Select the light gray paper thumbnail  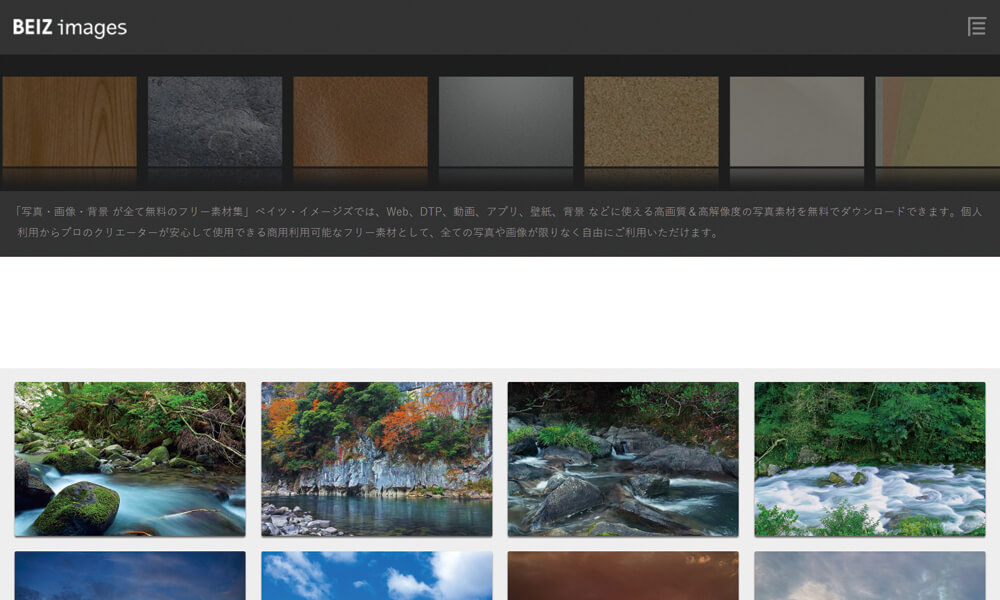[x=797, y=122]
